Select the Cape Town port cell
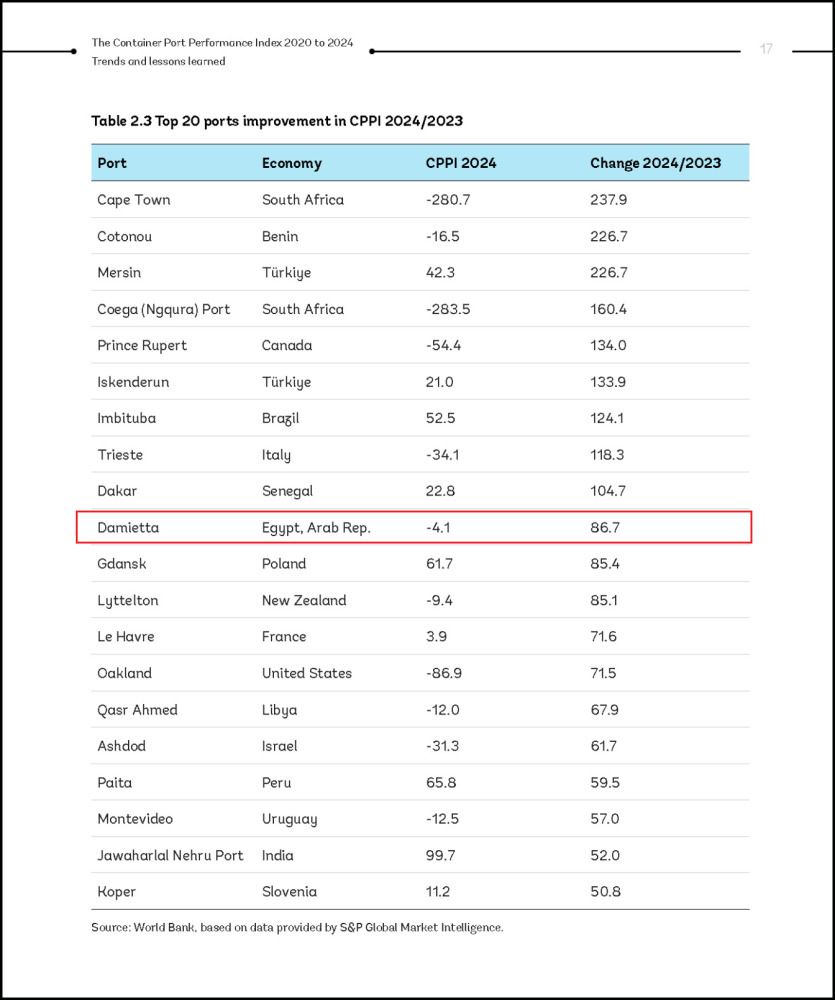Screen dimensions: 835x1000 (133, 200)
